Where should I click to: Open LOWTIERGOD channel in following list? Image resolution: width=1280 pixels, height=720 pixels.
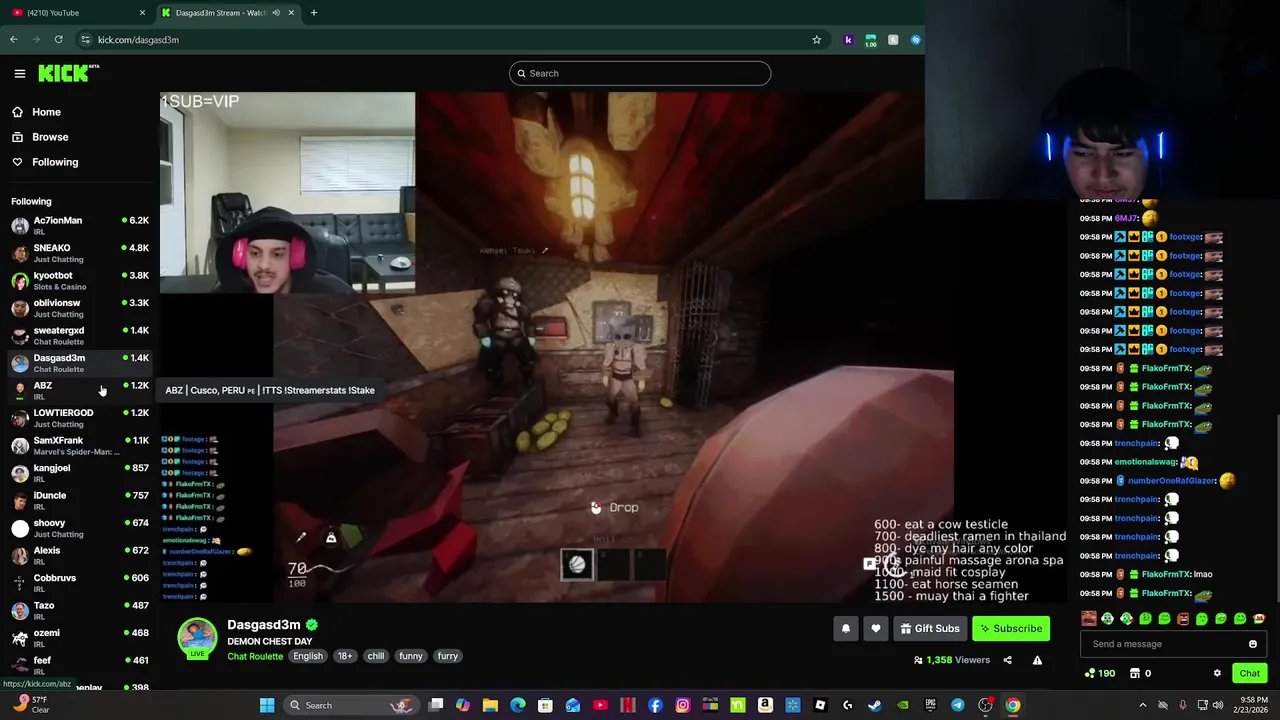[x=80, y=418]
